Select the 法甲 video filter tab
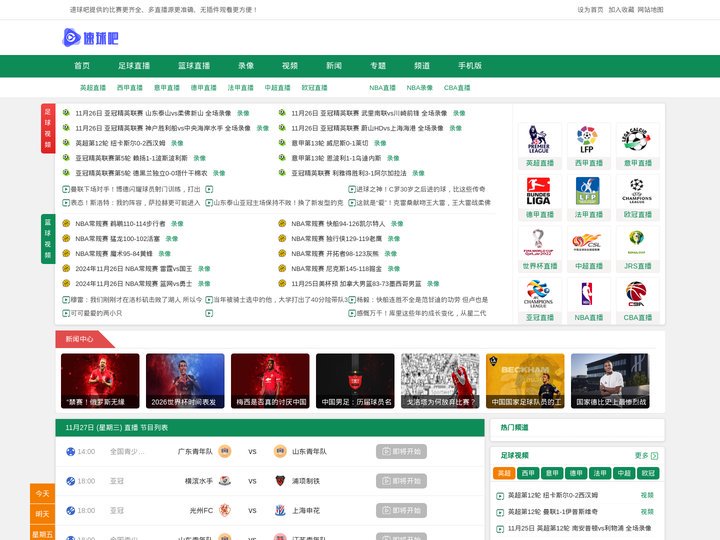Image resolution: width=720 pixels, height=540 pixels. tap(600, 473)
